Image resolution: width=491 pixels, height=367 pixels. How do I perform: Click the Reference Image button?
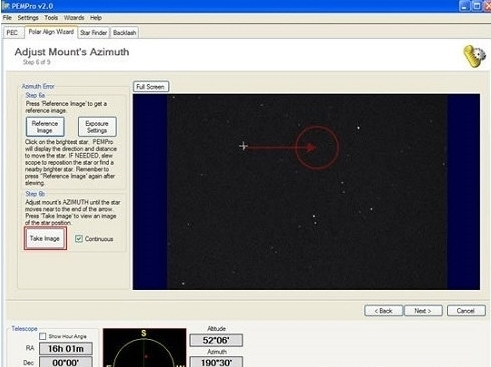(45, 127)
